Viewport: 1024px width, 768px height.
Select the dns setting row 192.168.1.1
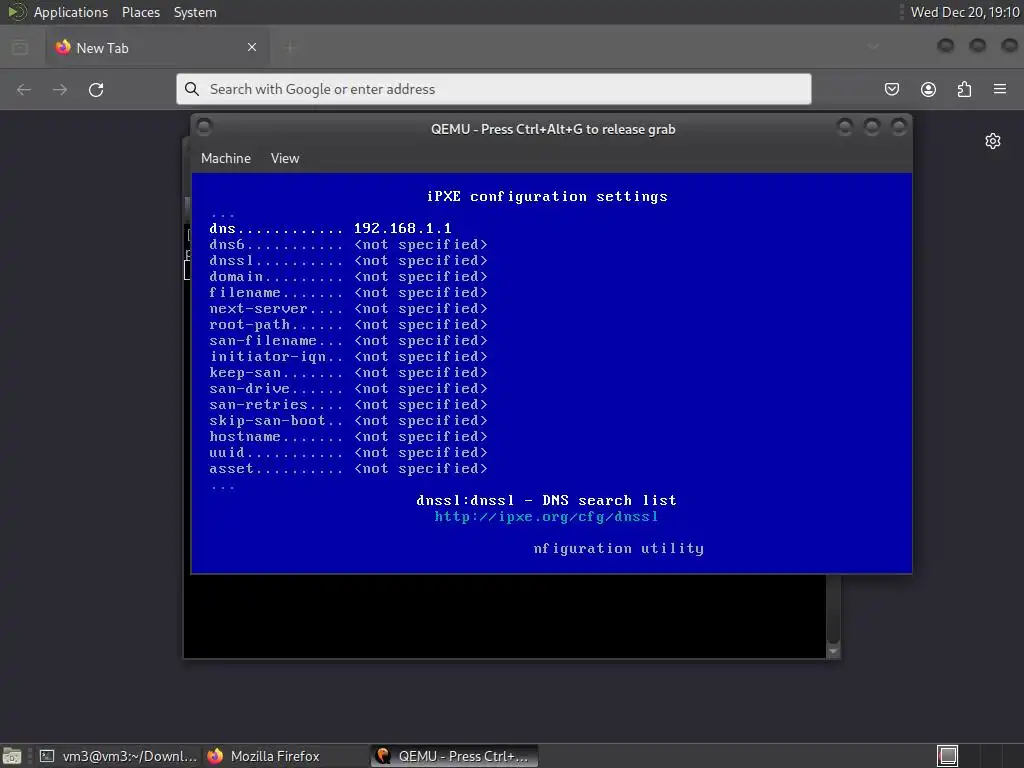[330, 228]
